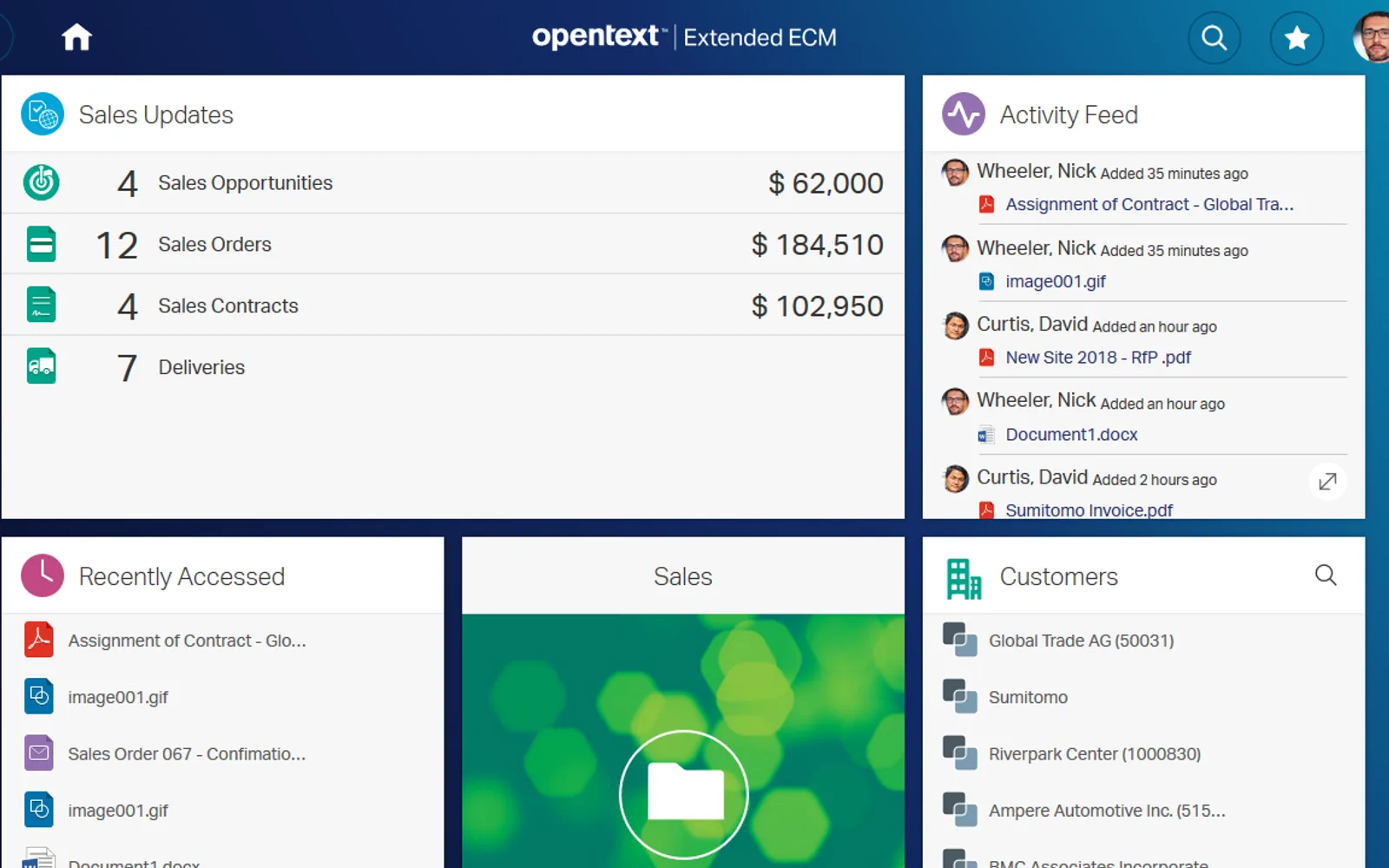
Task: Open Document1.docx link in Activity Feed
Action: click(1071, 434)
